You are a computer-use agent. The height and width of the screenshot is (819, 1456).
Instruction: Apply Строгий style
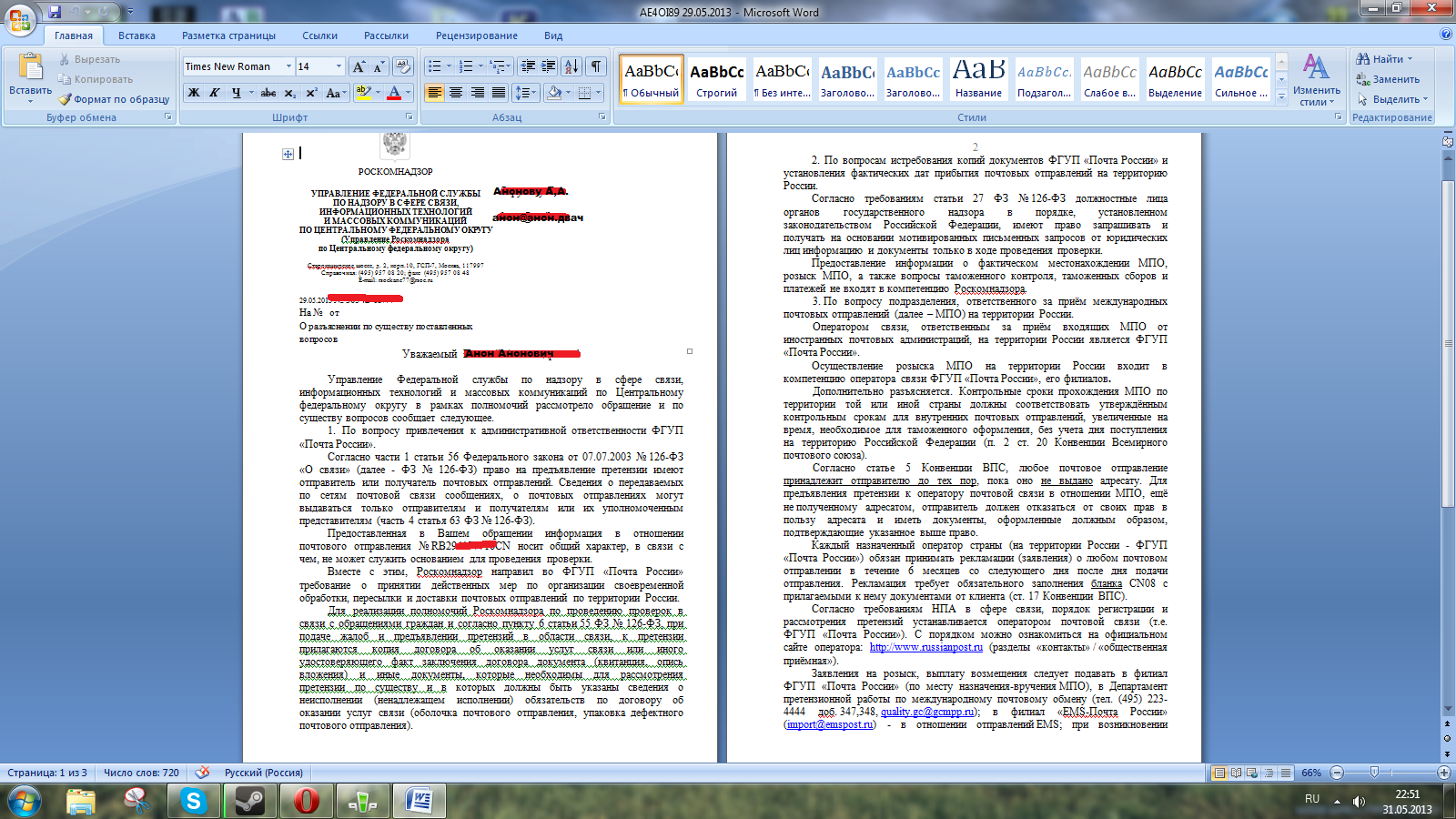(x=717, y=79)
